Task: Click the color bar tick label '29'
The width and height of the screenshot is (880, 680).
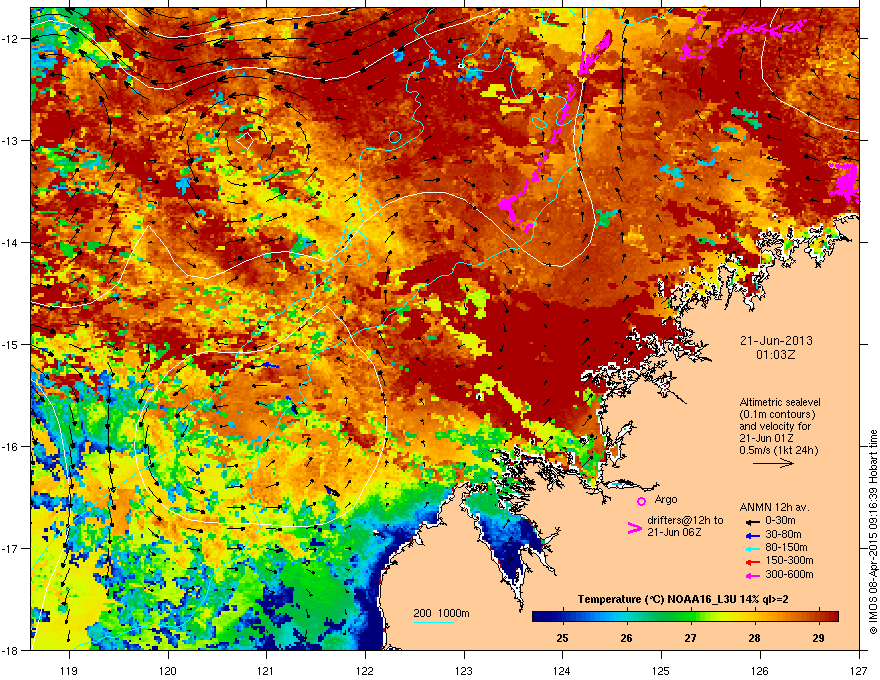Action: (818, 638)
